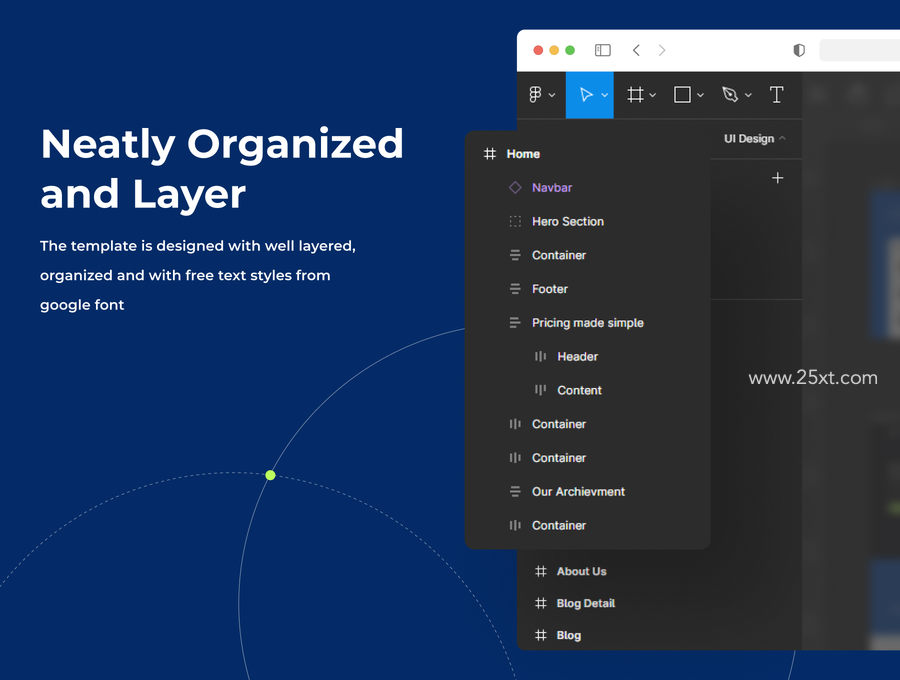Click the privacy shield icon
The image size is (900, 680).
pyautogui.click(x=799, y=50)
